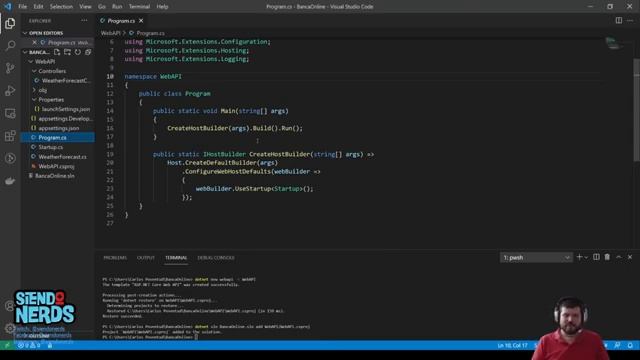Viewport: 640px width, 360px height.
Task: Collapse the Controllers folder
Action: pyautogui.click(x=35, y=71)
